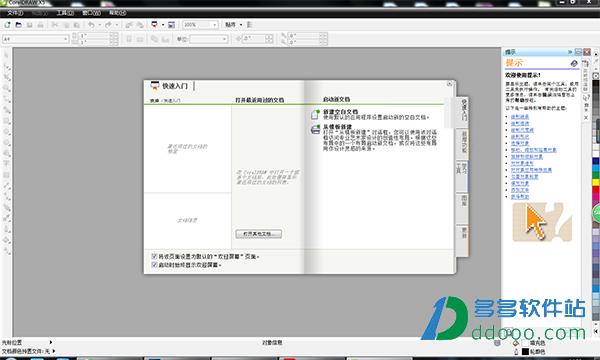Select the Crop tool in toolbox
600x360 pixels.
(x=7, y=77)
